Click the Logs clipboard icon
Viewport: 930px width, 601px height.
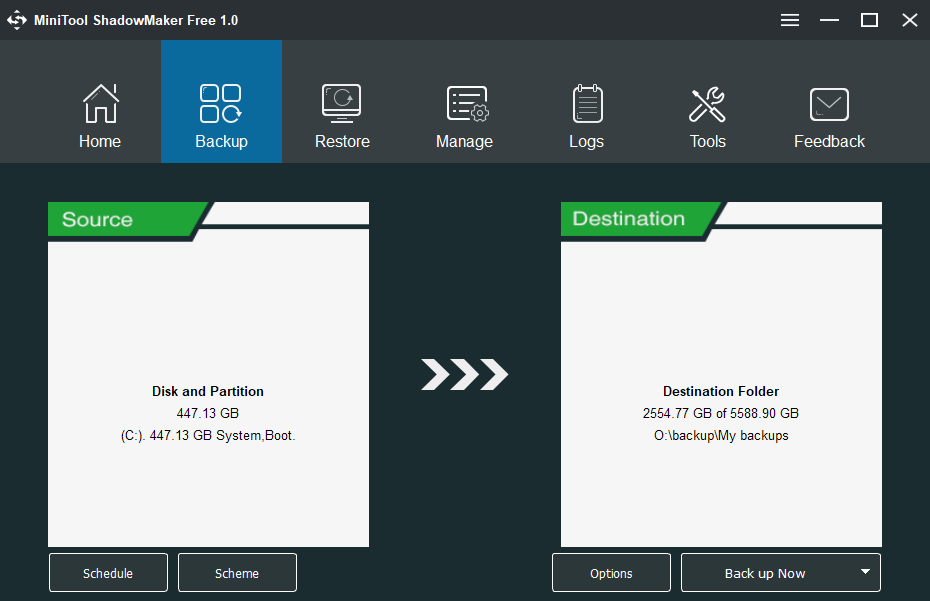pyautogui.click(x=587, y=104)
